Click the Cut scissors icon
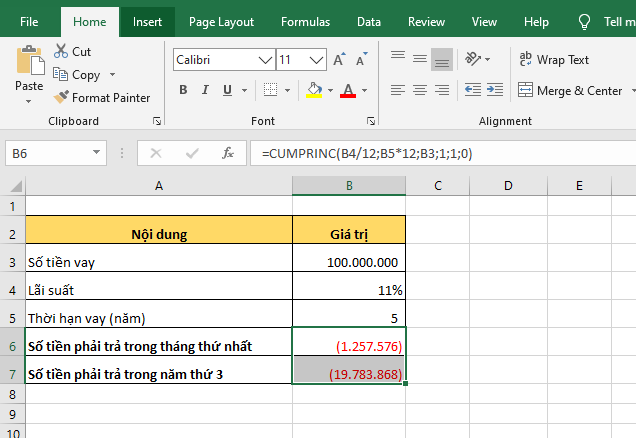This screenshot has width=636, height=438. coord(61,52)
